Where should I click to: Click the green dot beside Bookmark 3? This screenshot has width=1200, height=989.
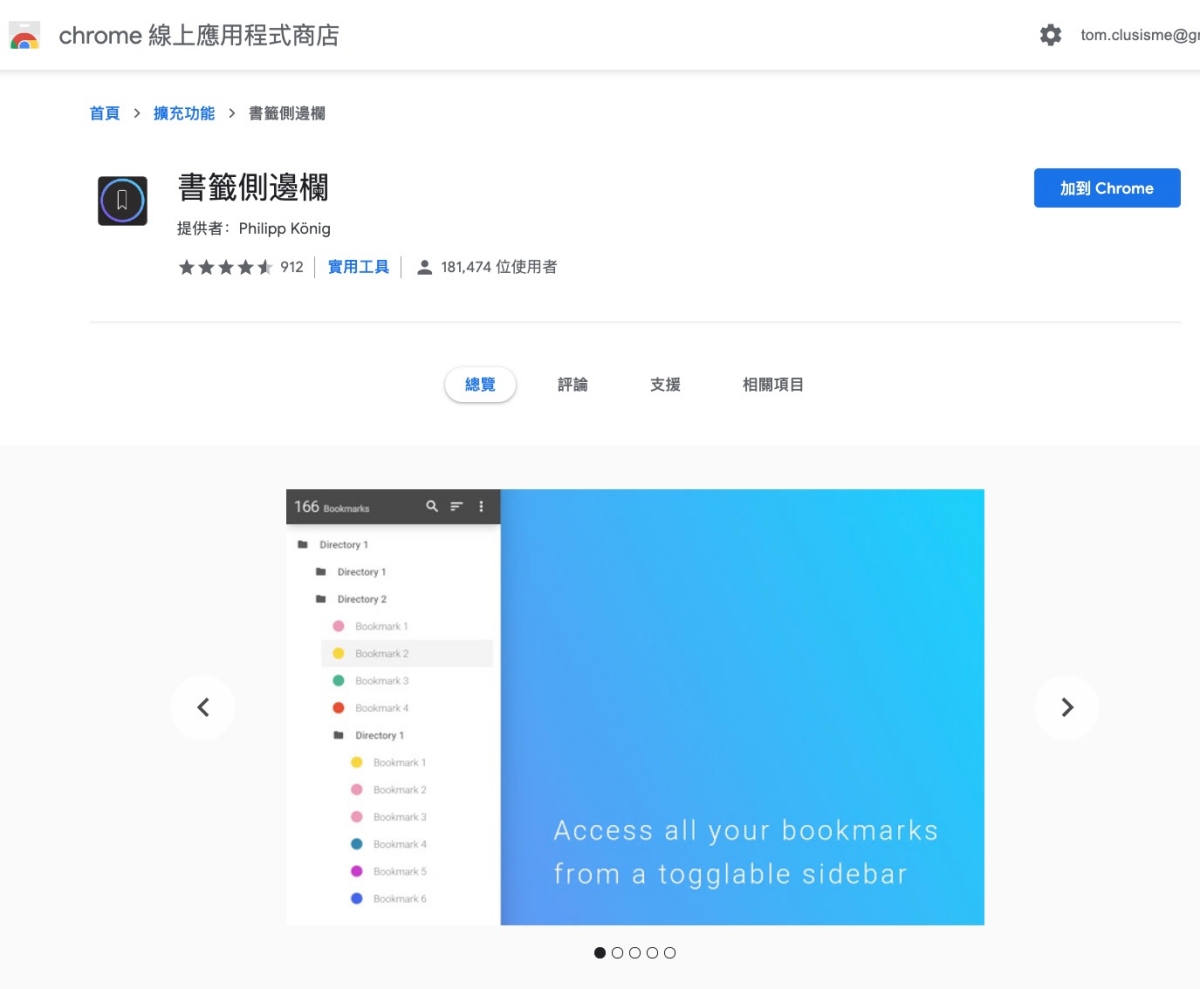click(338, 681)
